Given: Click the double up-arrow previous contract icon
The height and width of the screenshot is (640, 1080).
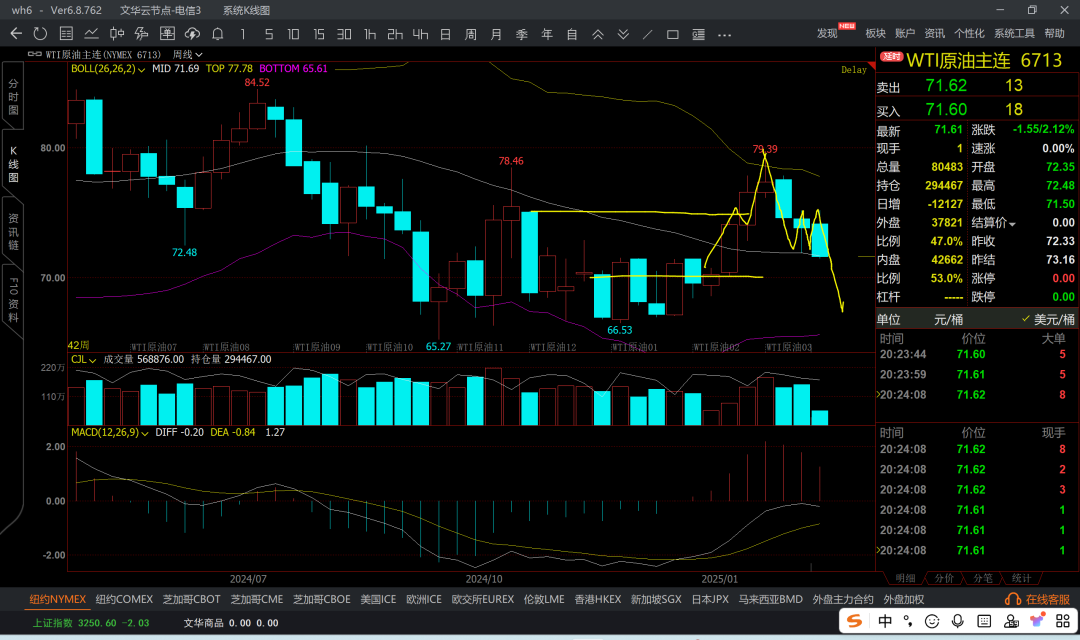Looking at the screenshot, I should coord(598,34).
